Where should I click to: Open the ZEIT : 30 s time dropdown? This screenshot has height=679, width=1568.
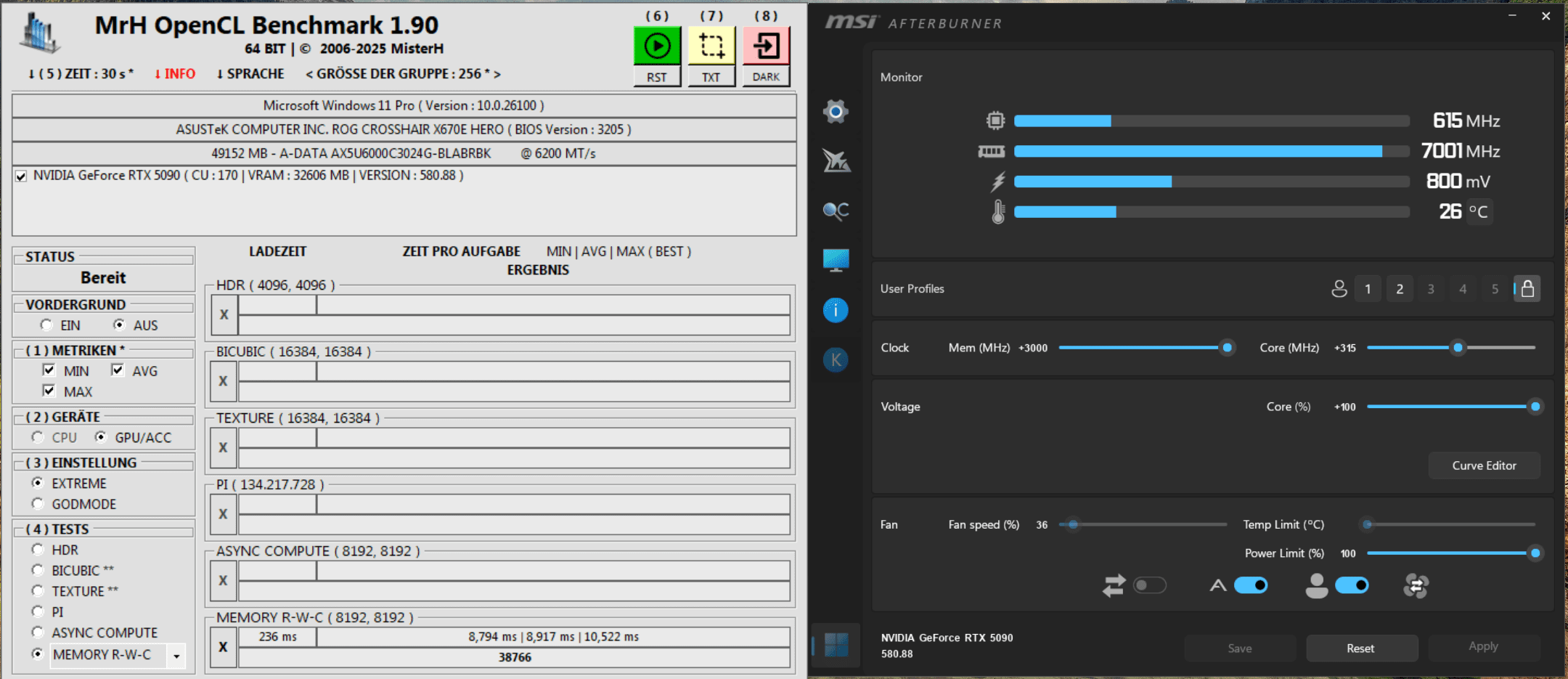pyautogui.click(x=80, y=74)
